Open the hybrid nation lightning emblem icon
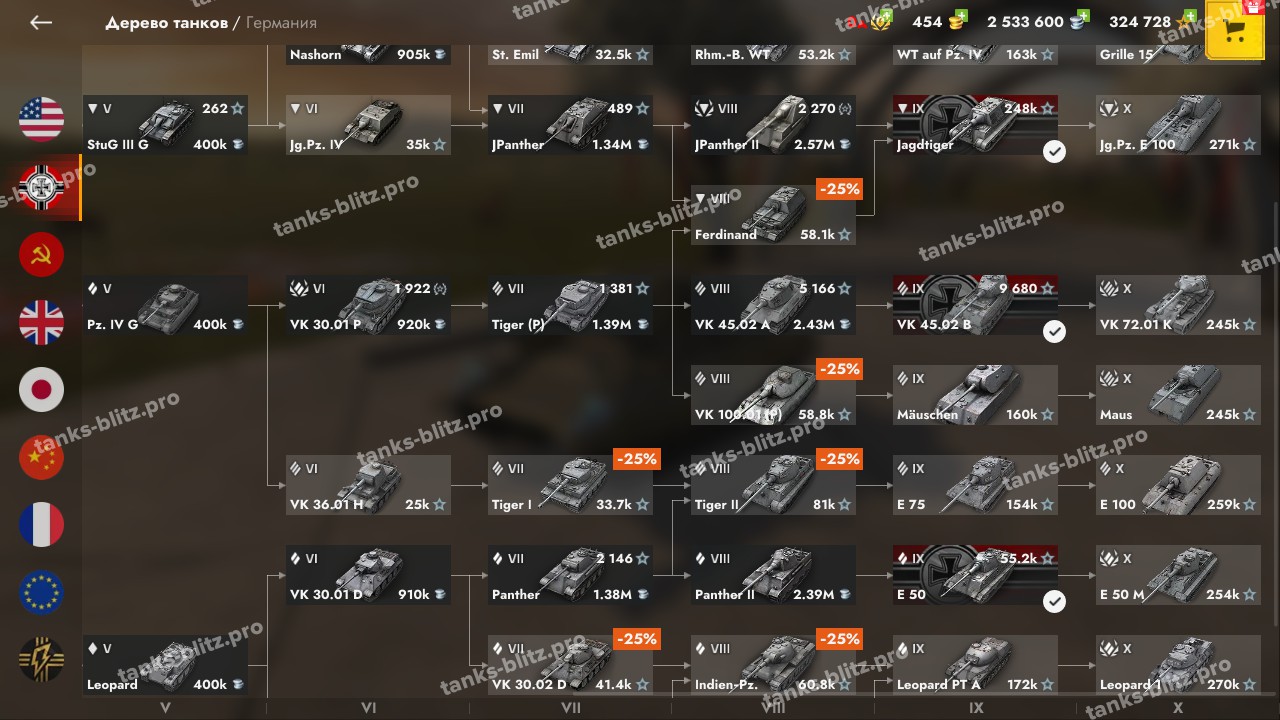 [x=41, y=660]
